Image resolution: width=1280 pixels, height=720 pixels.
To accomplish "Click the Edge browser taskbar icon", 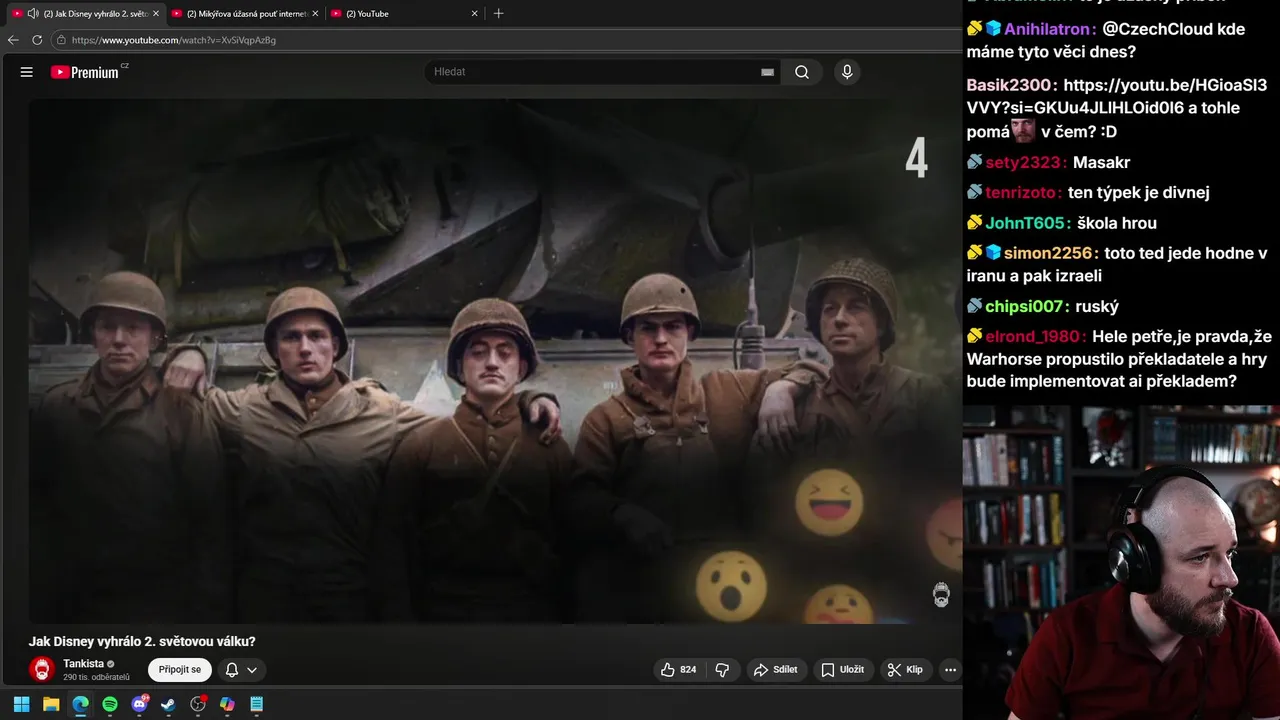I will click(x=80, y=704).
